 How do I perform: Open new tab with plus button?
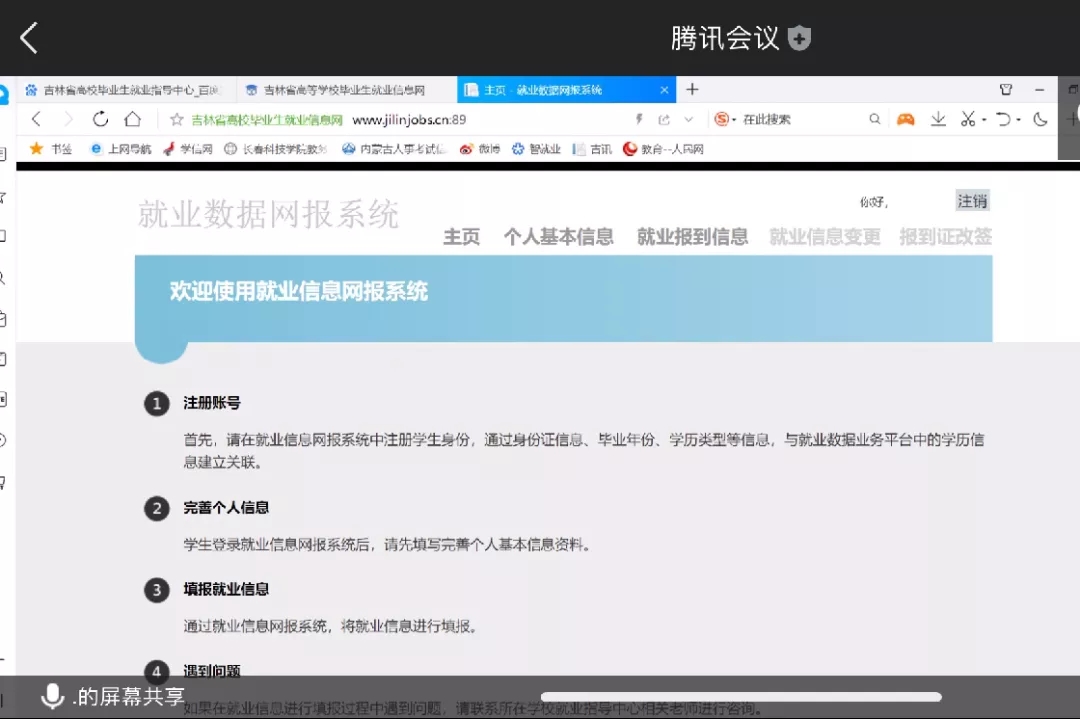pos(692,90)
